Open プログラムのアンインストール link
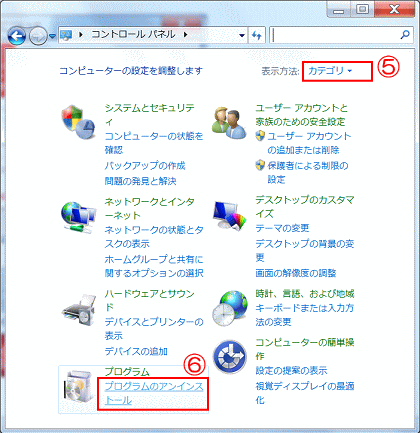The image size is (420, 433). tap(154, 393)
